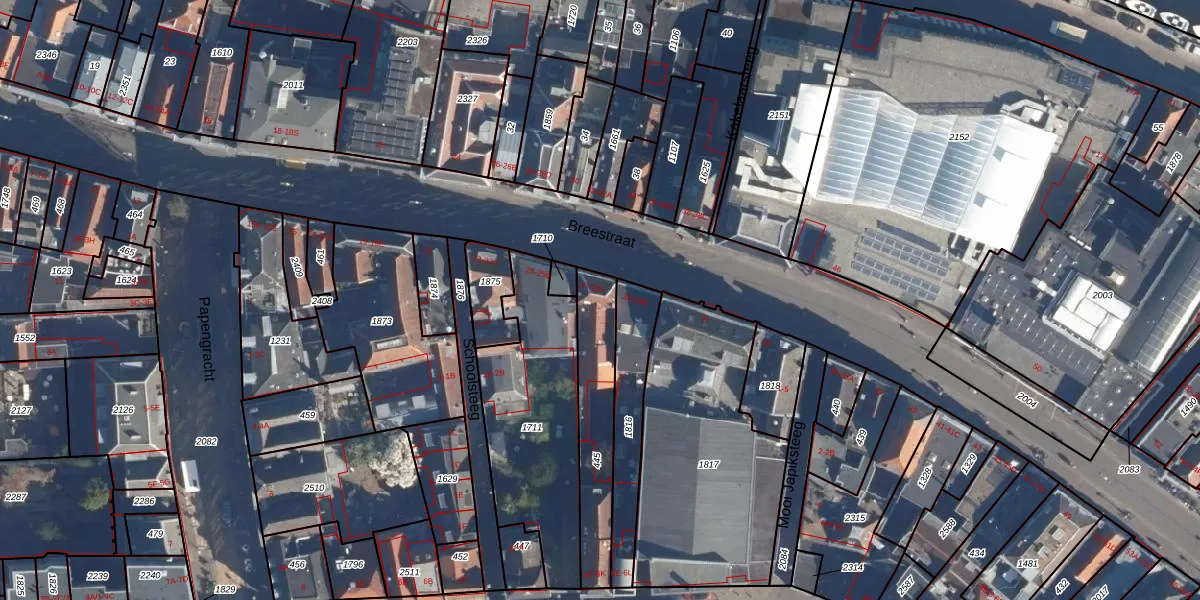Select parcel 2152 on the glass roof
1200x600 pixels.
click(x=958, y=137)
